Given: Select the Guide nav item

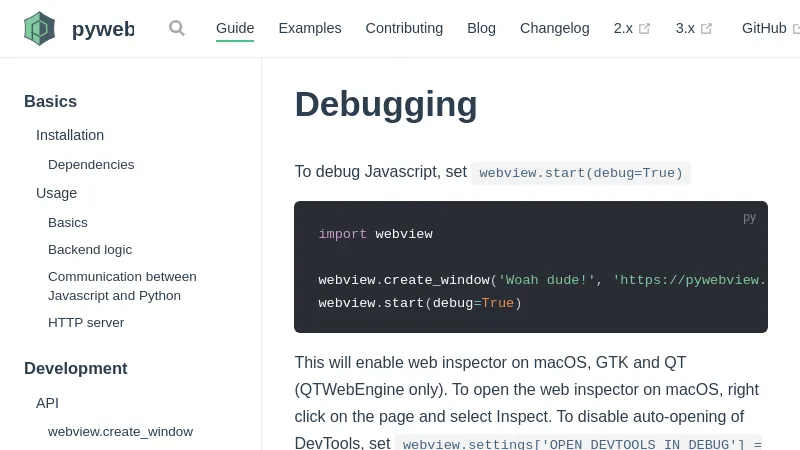Looking at the screenshot, I should (235, 28).
